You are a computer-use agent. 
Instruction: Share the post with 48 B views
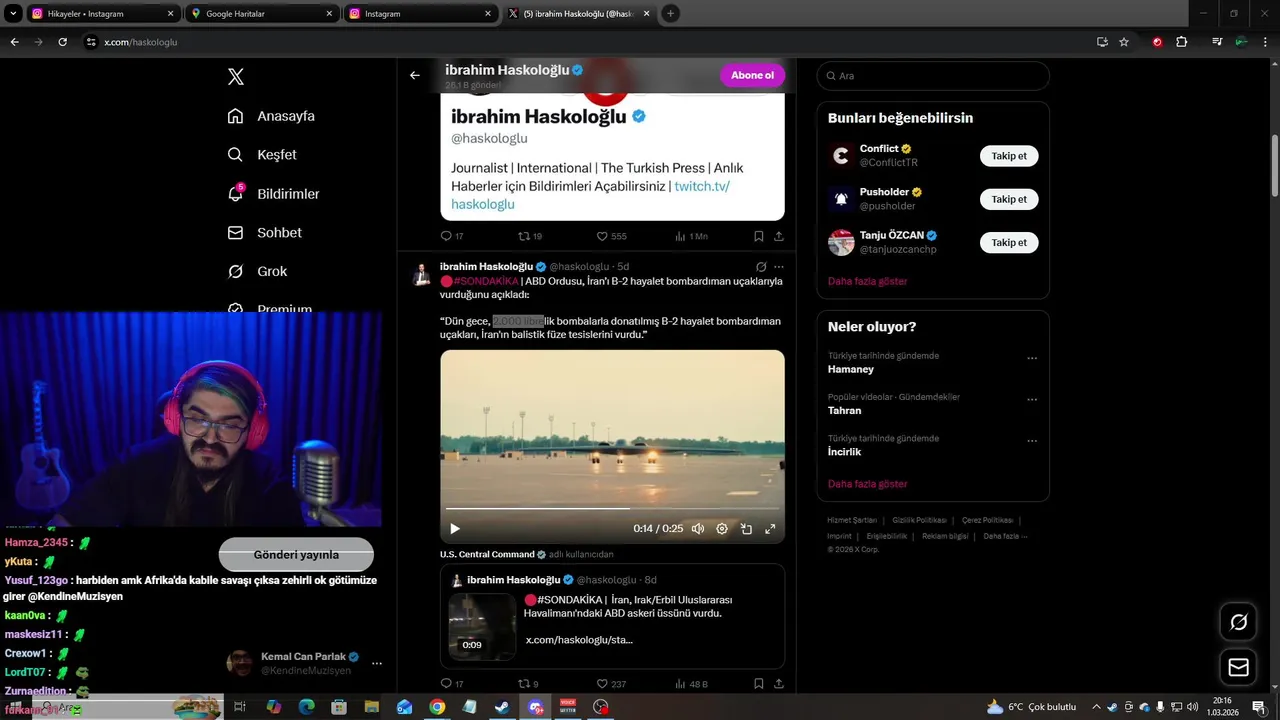pyautogui.click(x=779, y=684)
